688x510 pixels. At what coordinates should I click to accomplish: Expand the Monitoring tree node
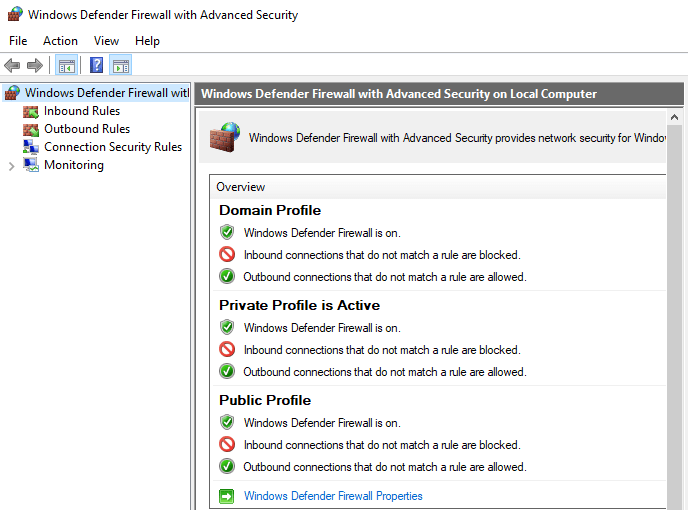point(11,166)
